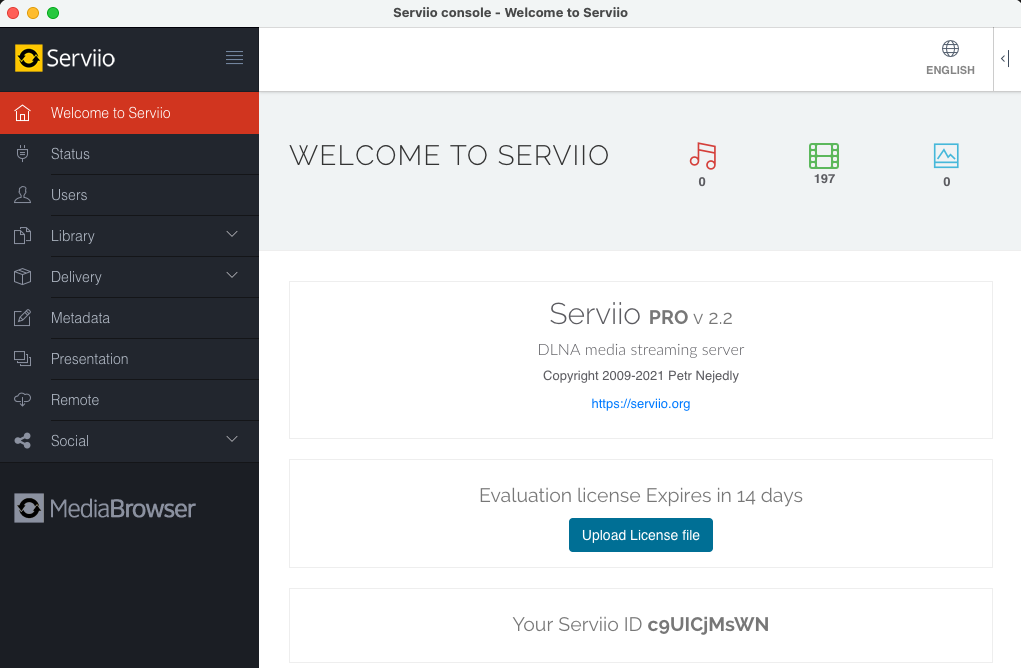Minimize the Serviio console window
The height and width of the screenshot is (668, 1021).
(x=33, y=13)
